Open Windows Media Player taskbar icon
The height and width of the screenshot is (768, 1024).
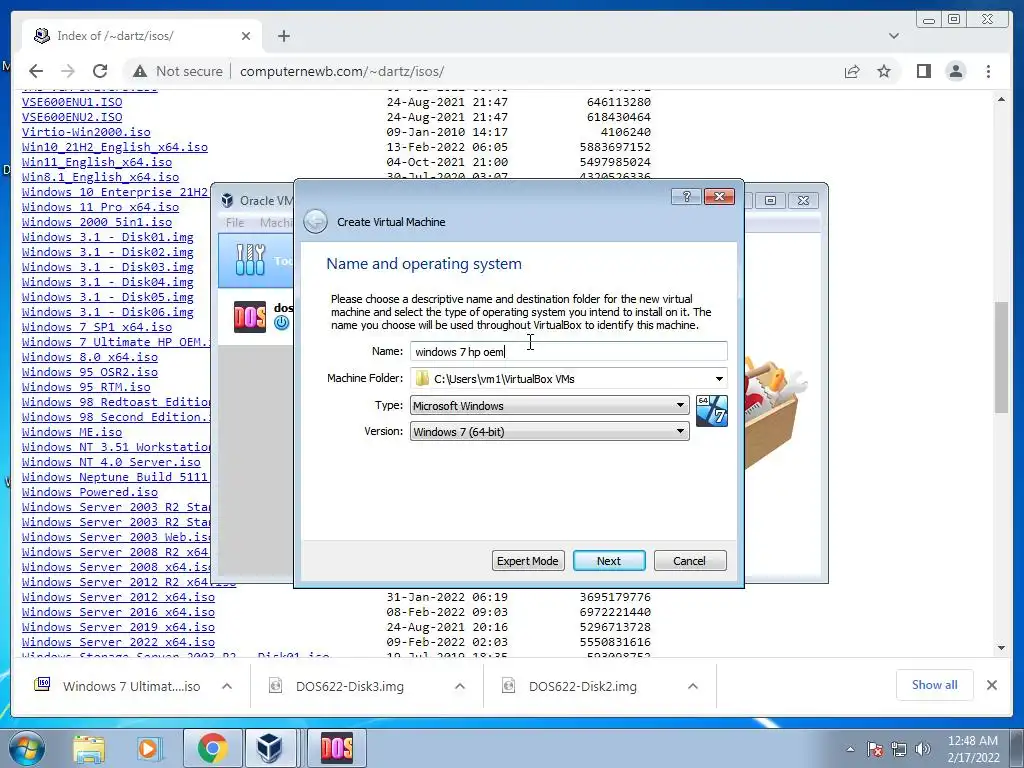coord(148,748)
